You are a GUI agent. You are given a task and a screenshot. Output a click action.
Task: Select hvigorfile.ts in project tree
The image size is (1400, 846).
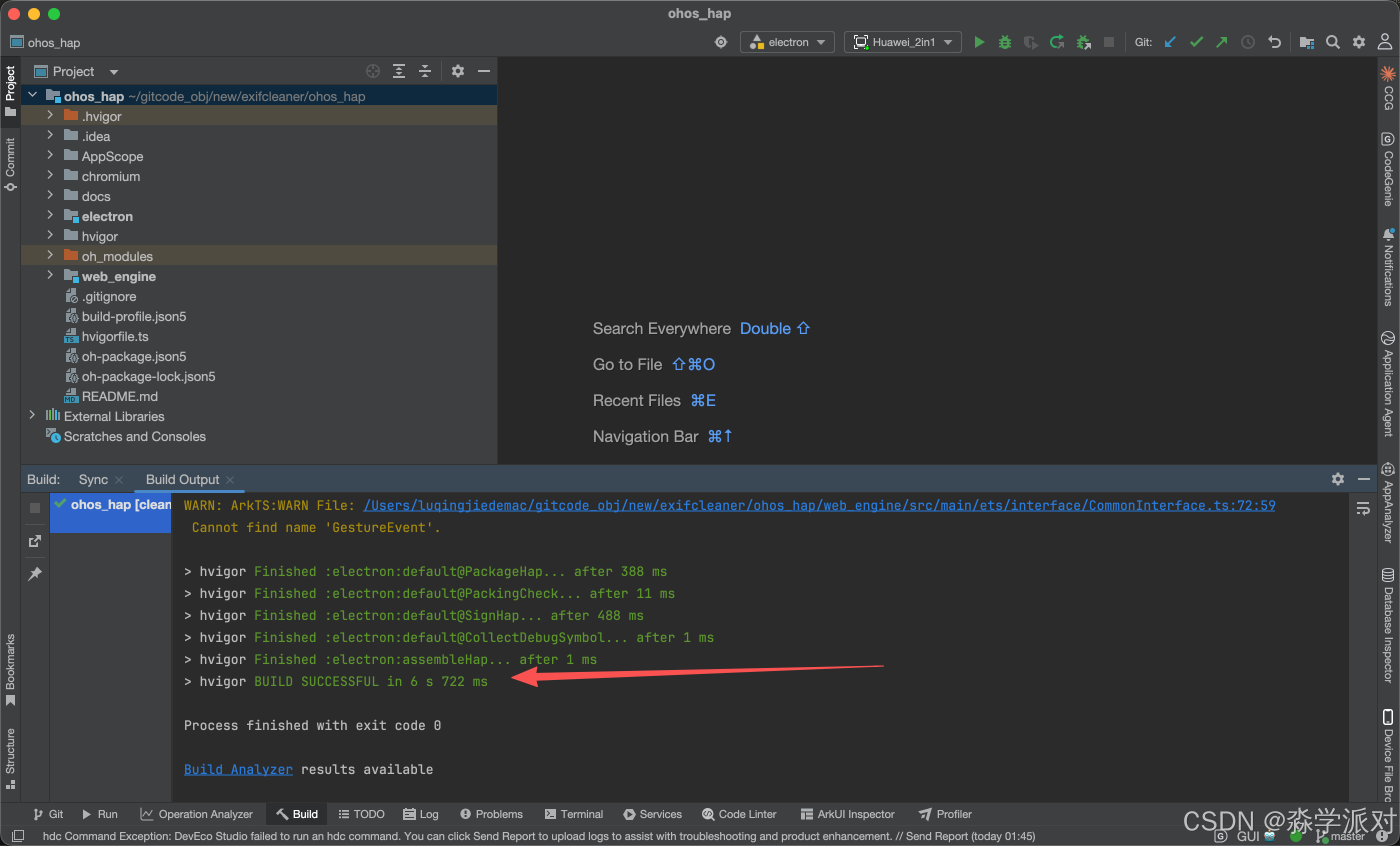point(115,336)
